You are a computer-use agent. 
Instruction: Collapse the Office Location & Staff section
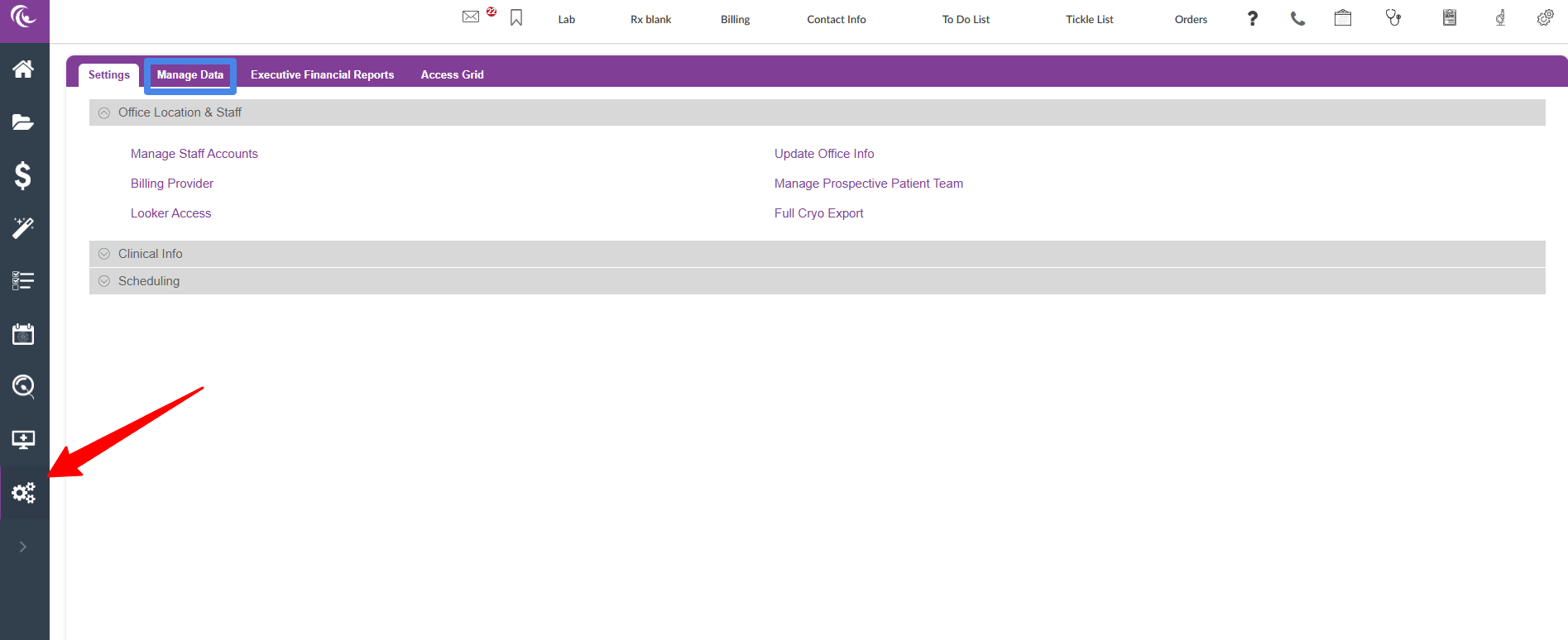[817, 112]
